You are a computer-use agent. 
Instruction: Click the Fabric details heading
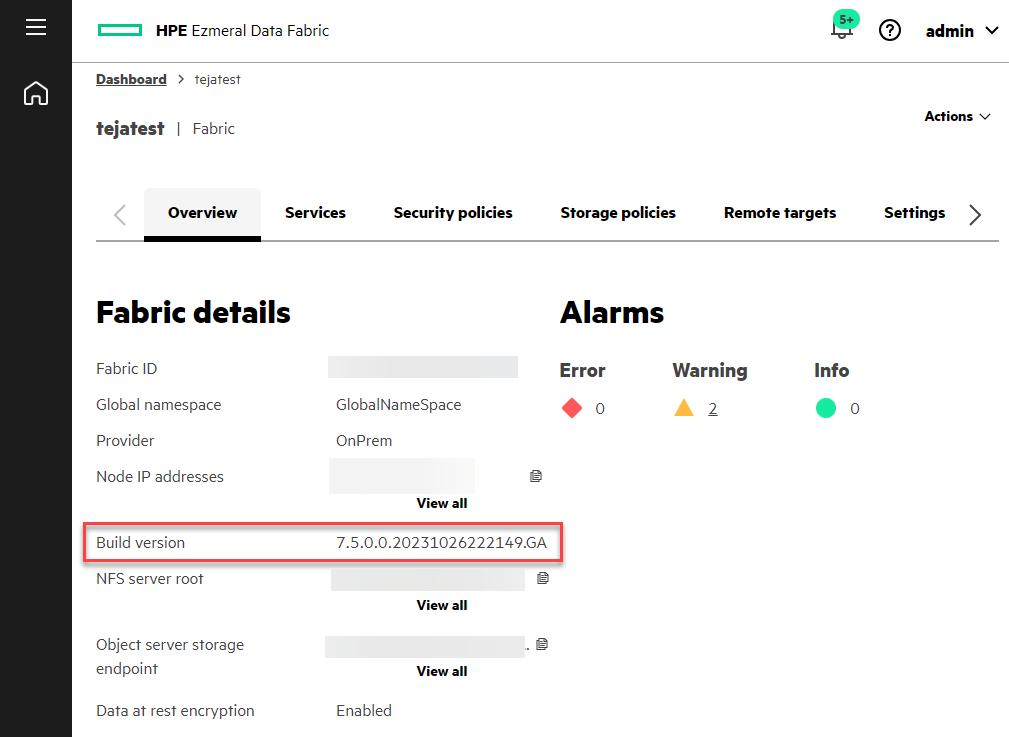click(x=193, y=313)
